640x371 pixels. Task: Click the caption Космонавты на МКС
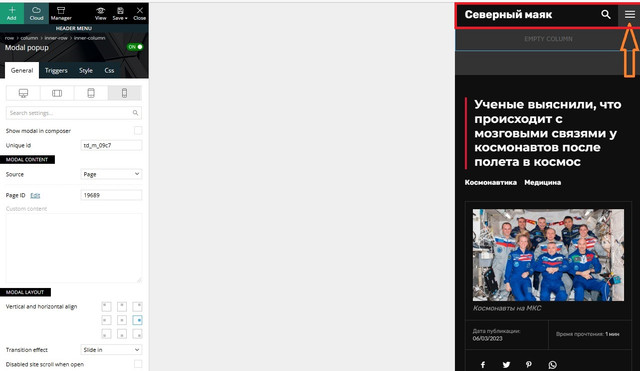pos(507,308)
